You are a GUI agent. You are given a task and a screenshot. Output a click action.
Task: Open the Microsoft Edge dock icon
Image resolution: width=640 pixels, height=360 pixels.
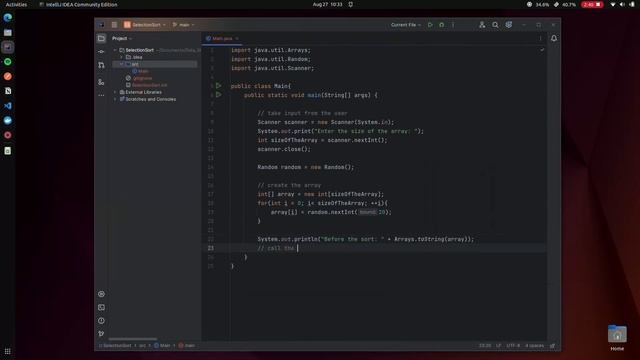[x=8, y=18]
